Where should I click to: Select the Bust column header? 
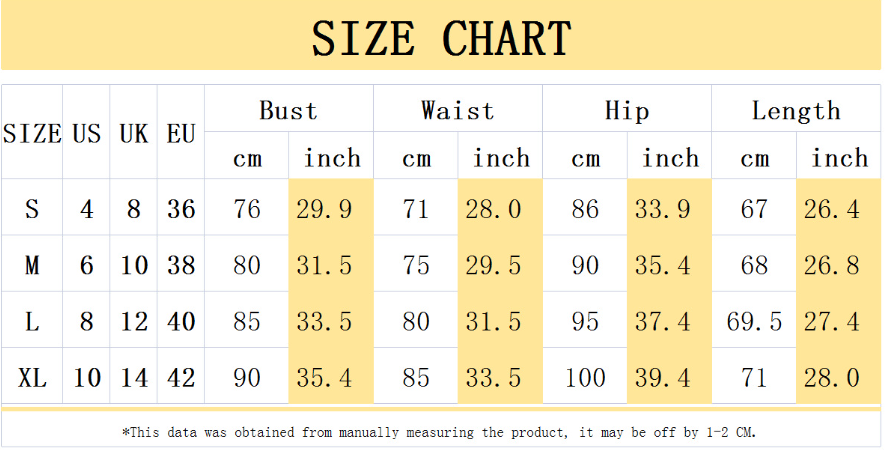click(289, 109)
